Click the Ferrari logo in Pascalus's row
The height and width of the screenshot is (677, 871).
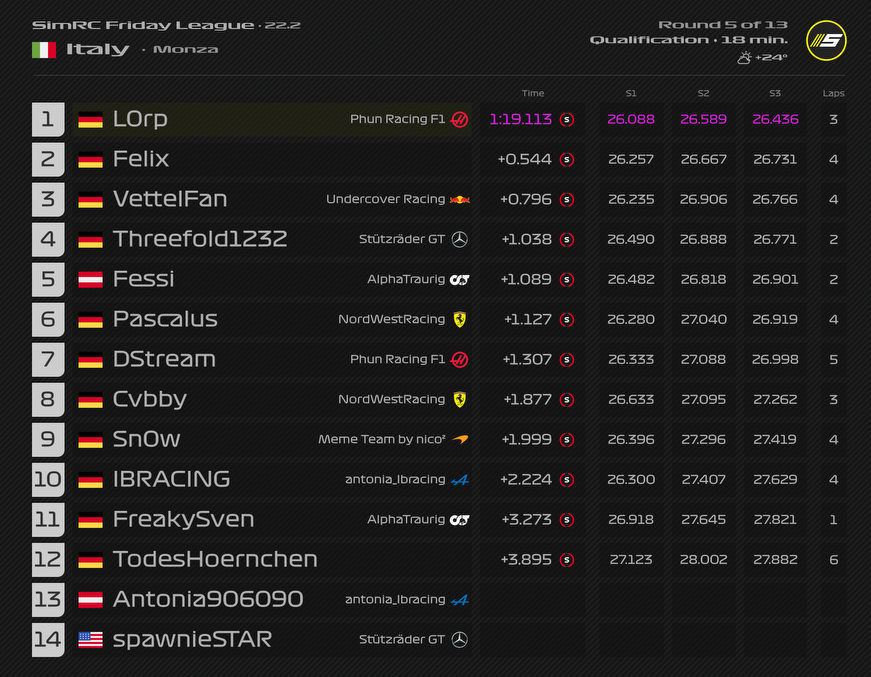[459, 319]
